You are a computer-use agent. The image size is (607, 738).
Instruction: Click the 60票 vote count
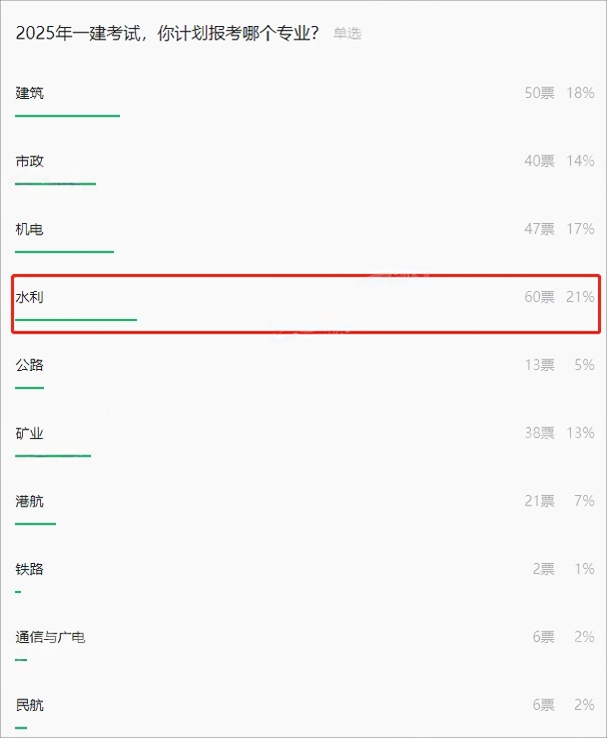tap(539, 297)
